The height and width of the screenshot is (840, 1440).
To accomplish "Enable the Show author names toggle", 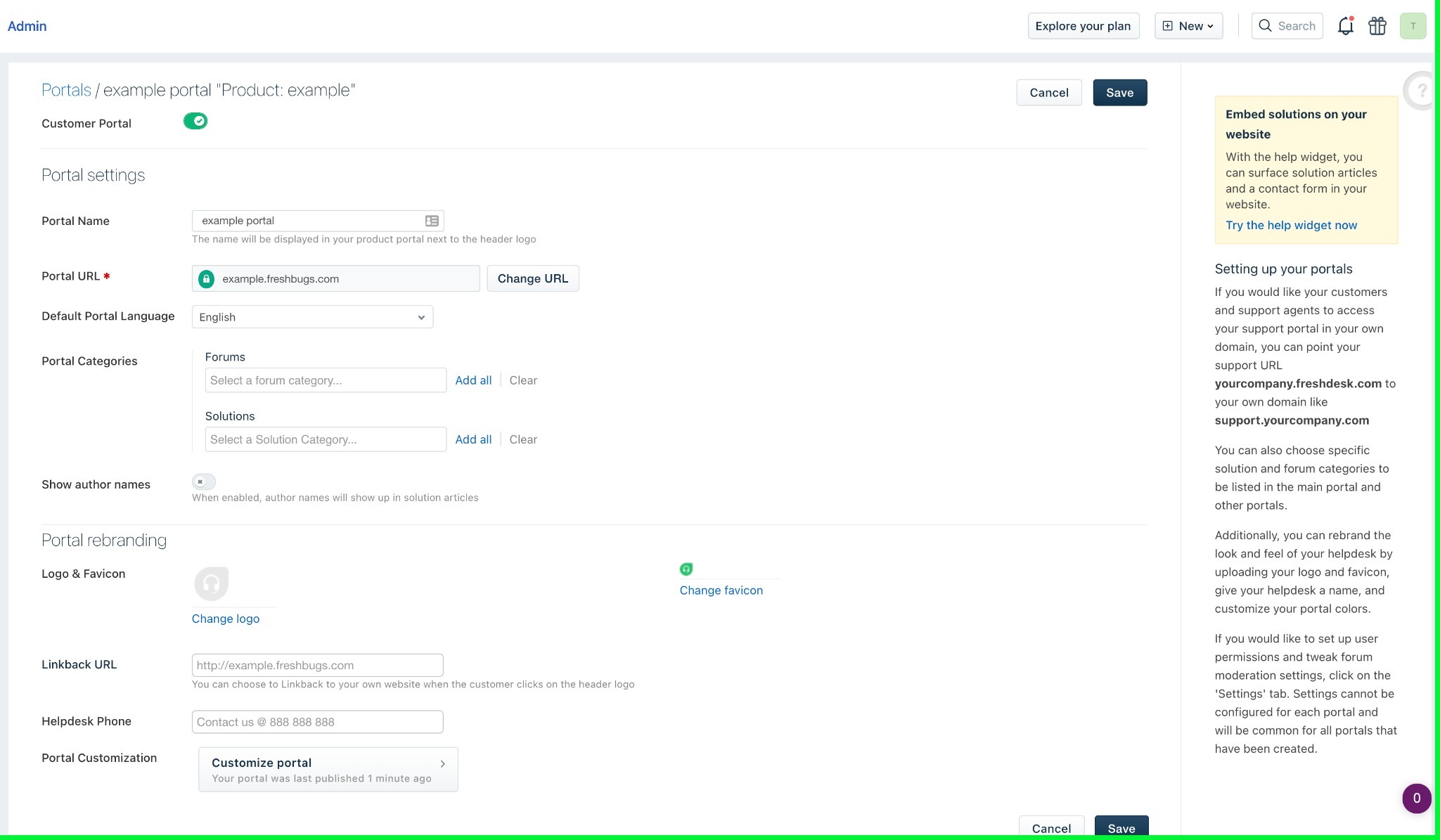I will 204,482.
